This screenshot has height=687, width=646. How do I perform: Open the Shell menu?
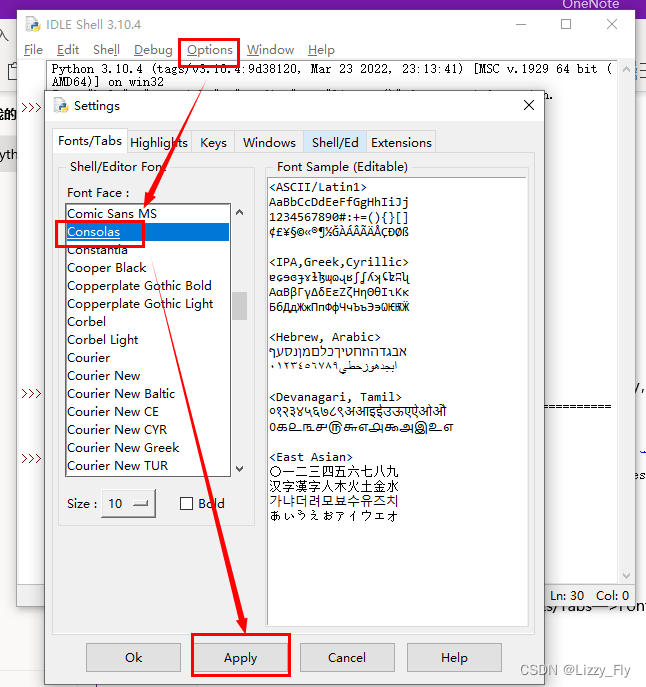click(106, 50)
